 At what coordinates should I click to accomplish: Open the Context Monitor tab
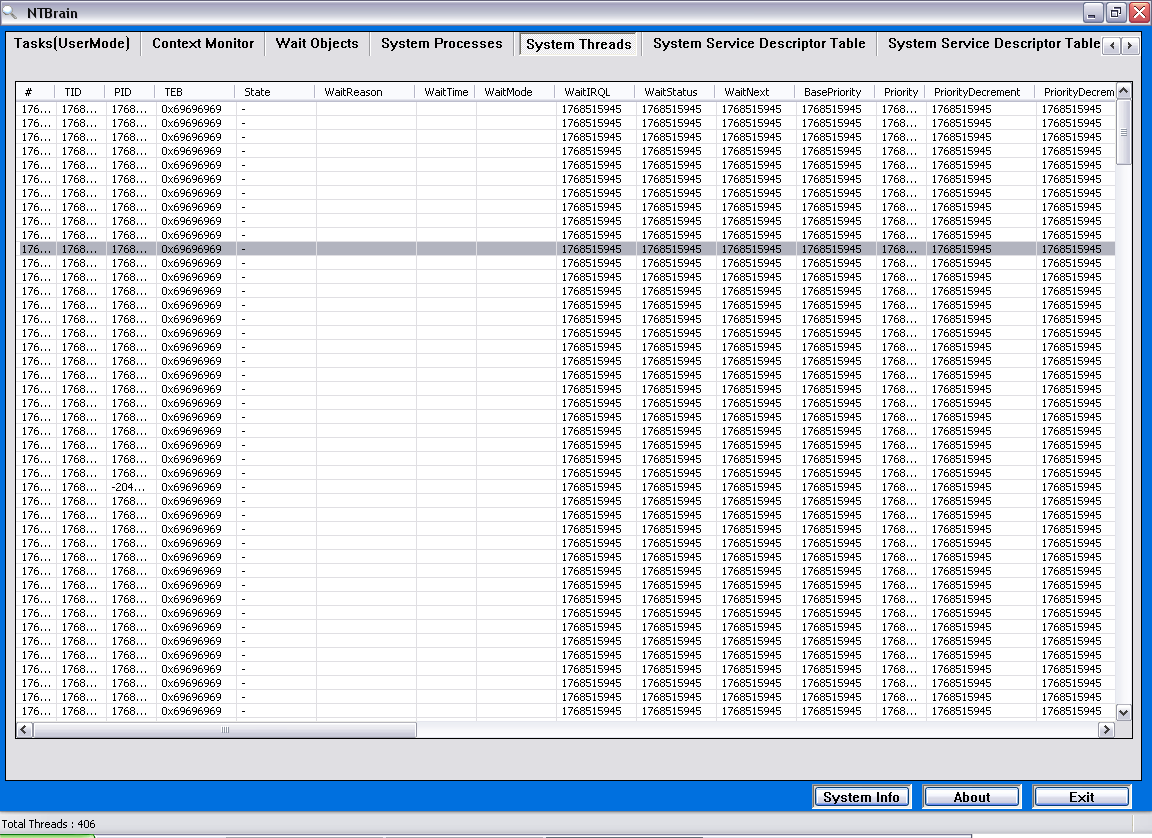click(x=203, y=44)
